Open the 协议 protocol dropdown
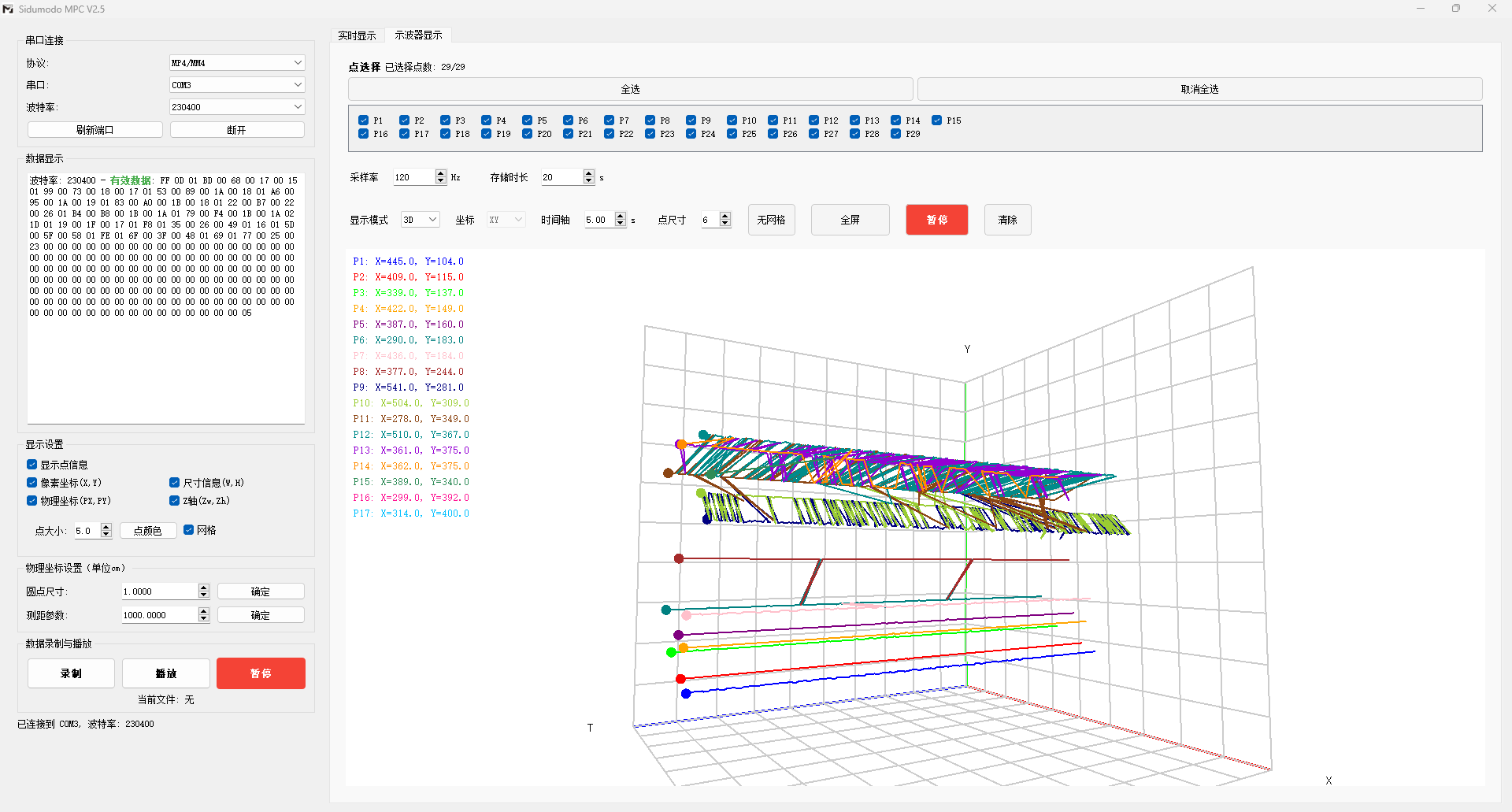The image size is (1512, 812). click(x=236, y=63)
